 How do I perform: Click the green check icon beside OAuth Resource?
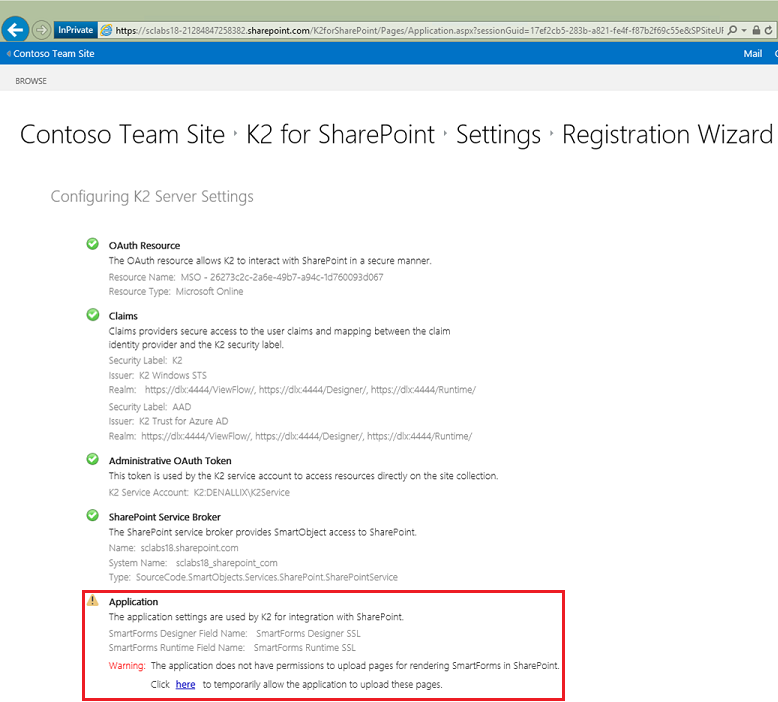pyautogui.click(x=92, y=244)
